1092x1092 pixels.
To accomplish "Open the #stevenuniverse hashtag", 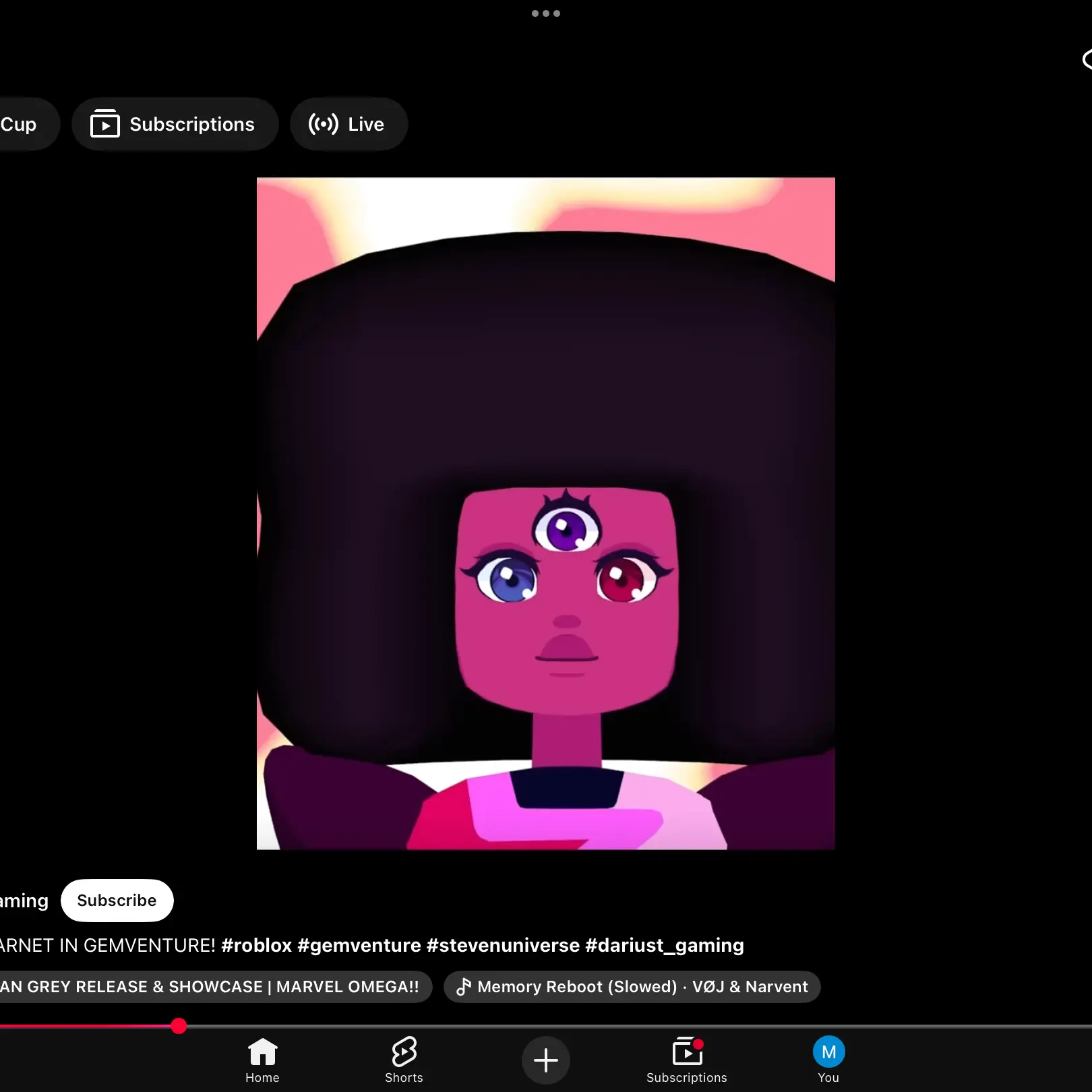I will click(x=504, y=945).
